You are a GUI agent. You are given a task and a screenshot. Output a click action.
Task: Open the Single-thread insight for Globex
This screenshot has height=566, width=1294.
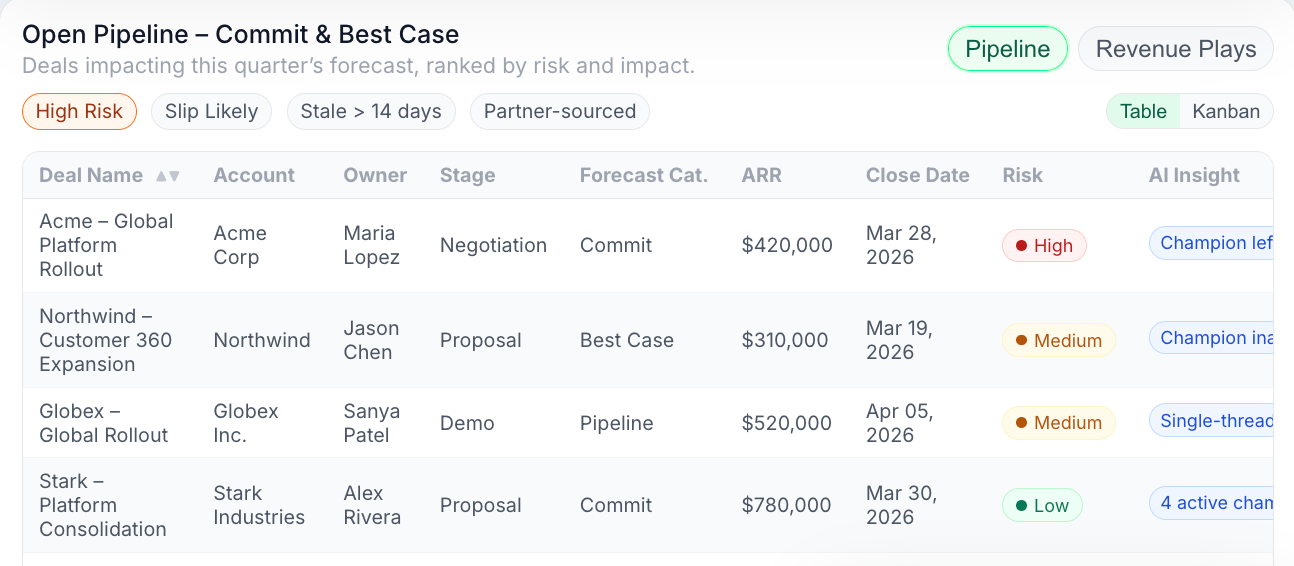(1212, 421)
